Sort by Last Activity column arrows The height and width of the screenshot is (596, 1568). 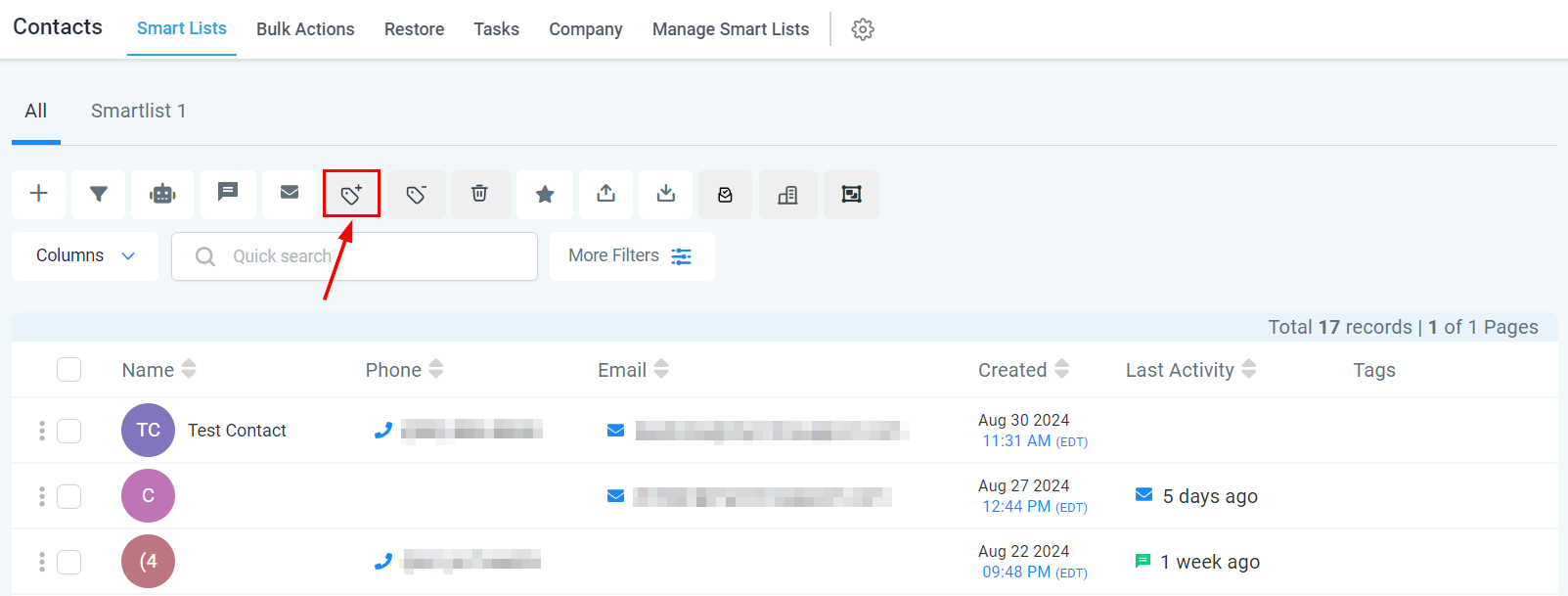coord(1249,369)
